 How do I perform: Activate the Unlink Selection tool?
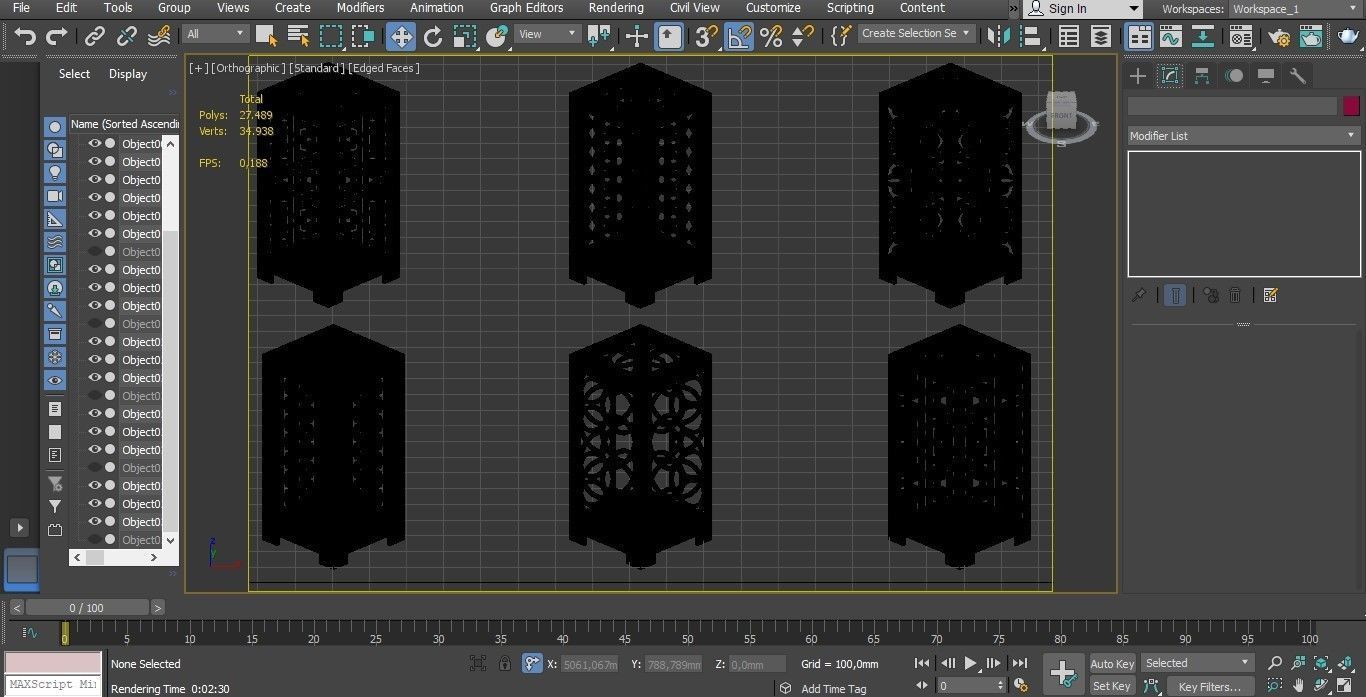click(127, 37)
